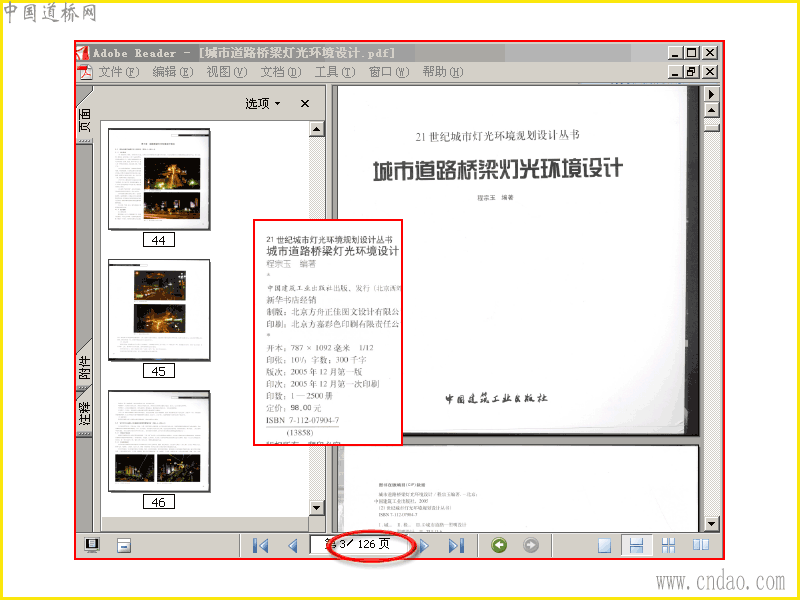The image size is (800, 600).
Task: Select continuous page layout
Action: pyautogui.click(x=636, y=545)
